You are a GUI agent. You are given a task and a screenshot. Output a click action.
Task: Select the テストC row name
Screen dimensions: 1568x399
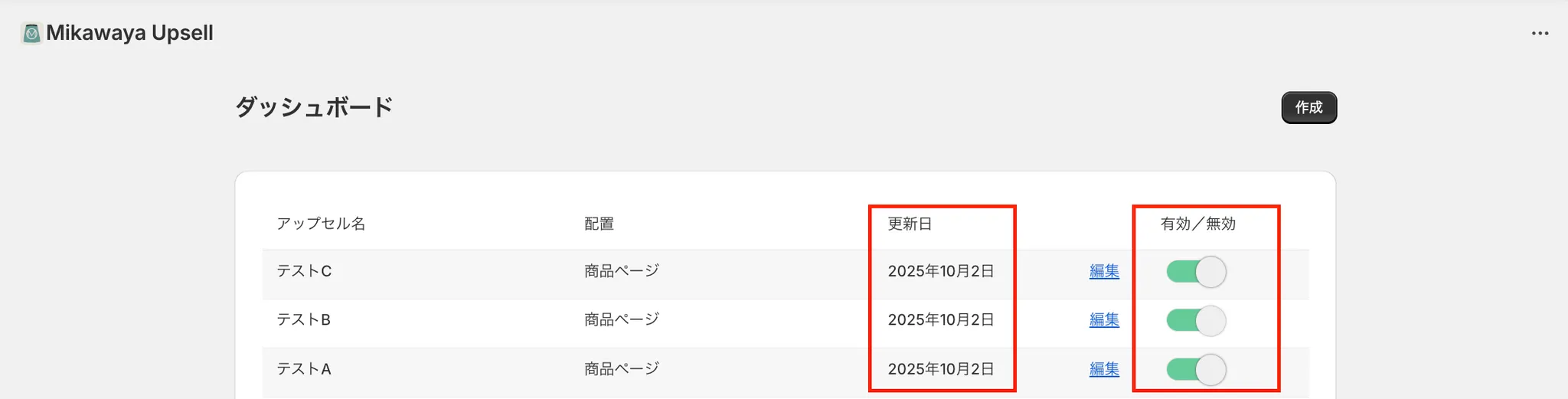[x=304, y=271]
